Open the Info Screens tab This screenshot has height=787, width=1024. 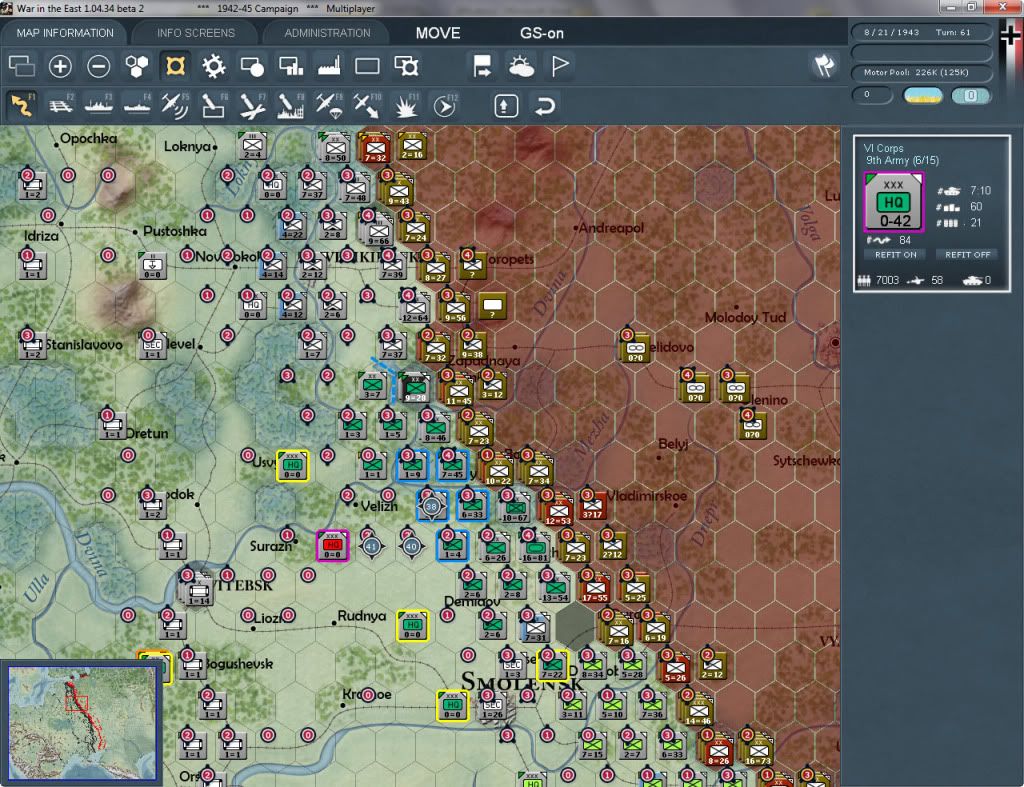coord(195,33)
